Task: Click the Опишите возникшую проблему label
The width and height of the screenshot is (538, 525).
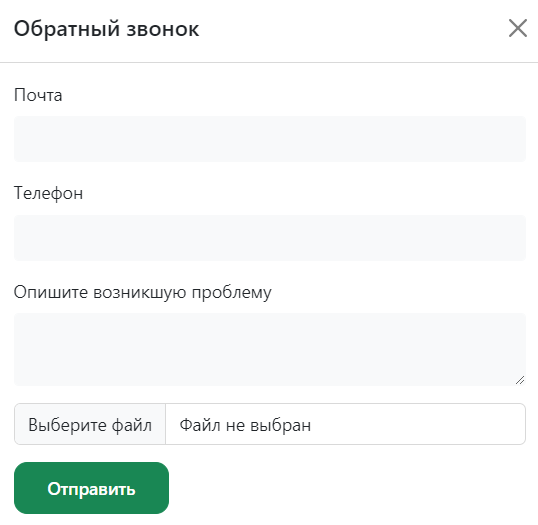Action: pyautogui.click(x=142, y=292)
